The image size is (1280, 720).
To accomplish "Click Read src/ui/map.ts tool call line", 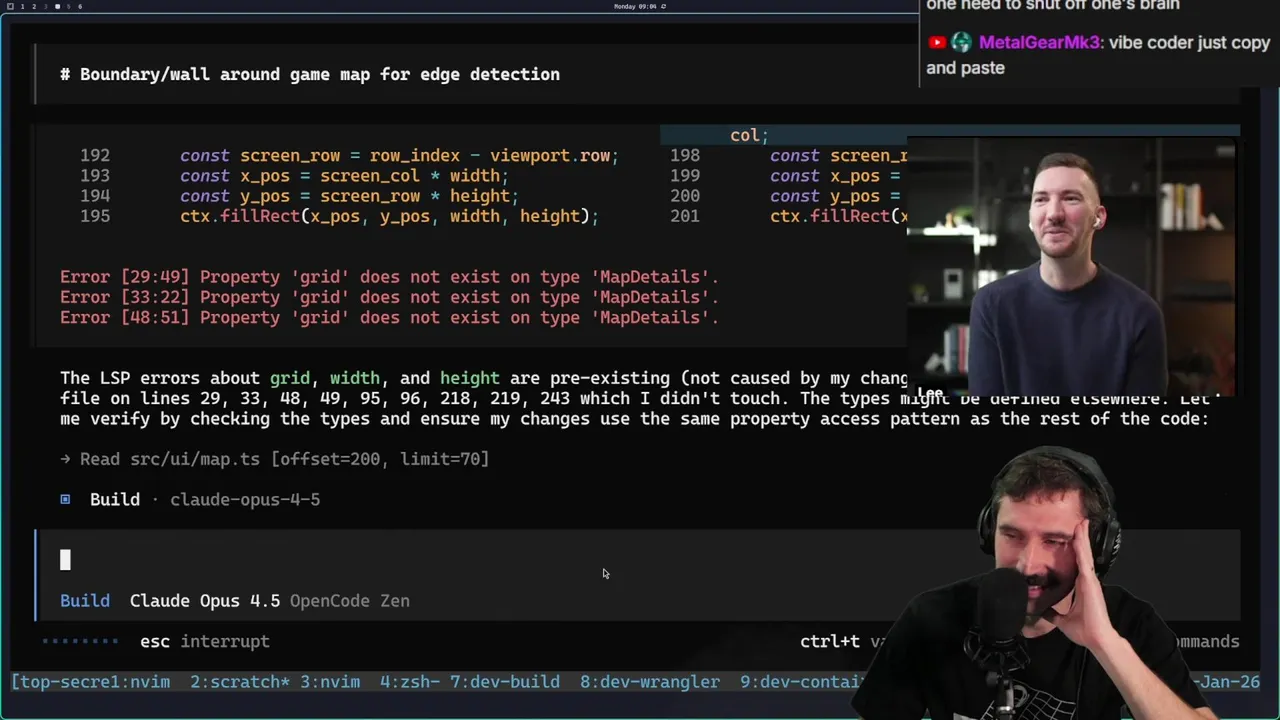I will coord(275,459).
